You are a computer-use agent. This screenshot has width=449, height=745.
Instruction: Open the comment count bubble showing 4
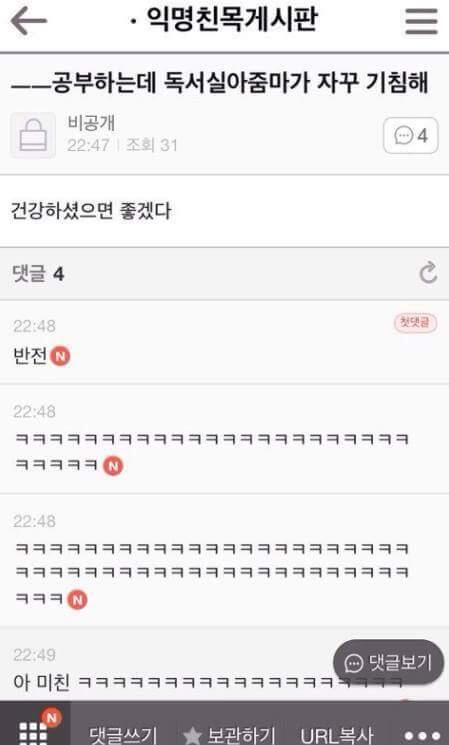tap(411, 136)
